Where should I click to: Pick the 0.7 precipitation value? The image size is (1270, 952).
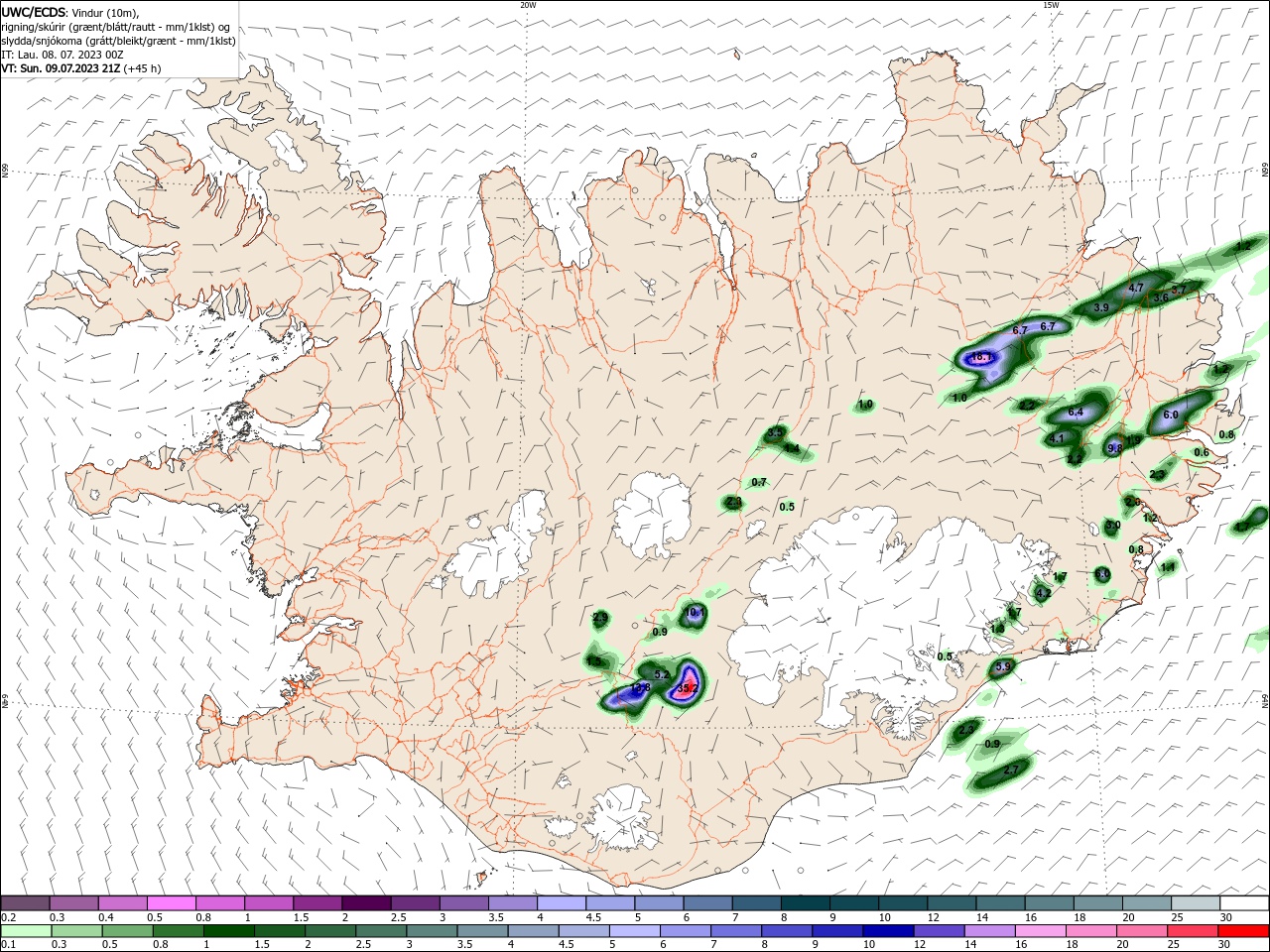click(x=759, y=483)
